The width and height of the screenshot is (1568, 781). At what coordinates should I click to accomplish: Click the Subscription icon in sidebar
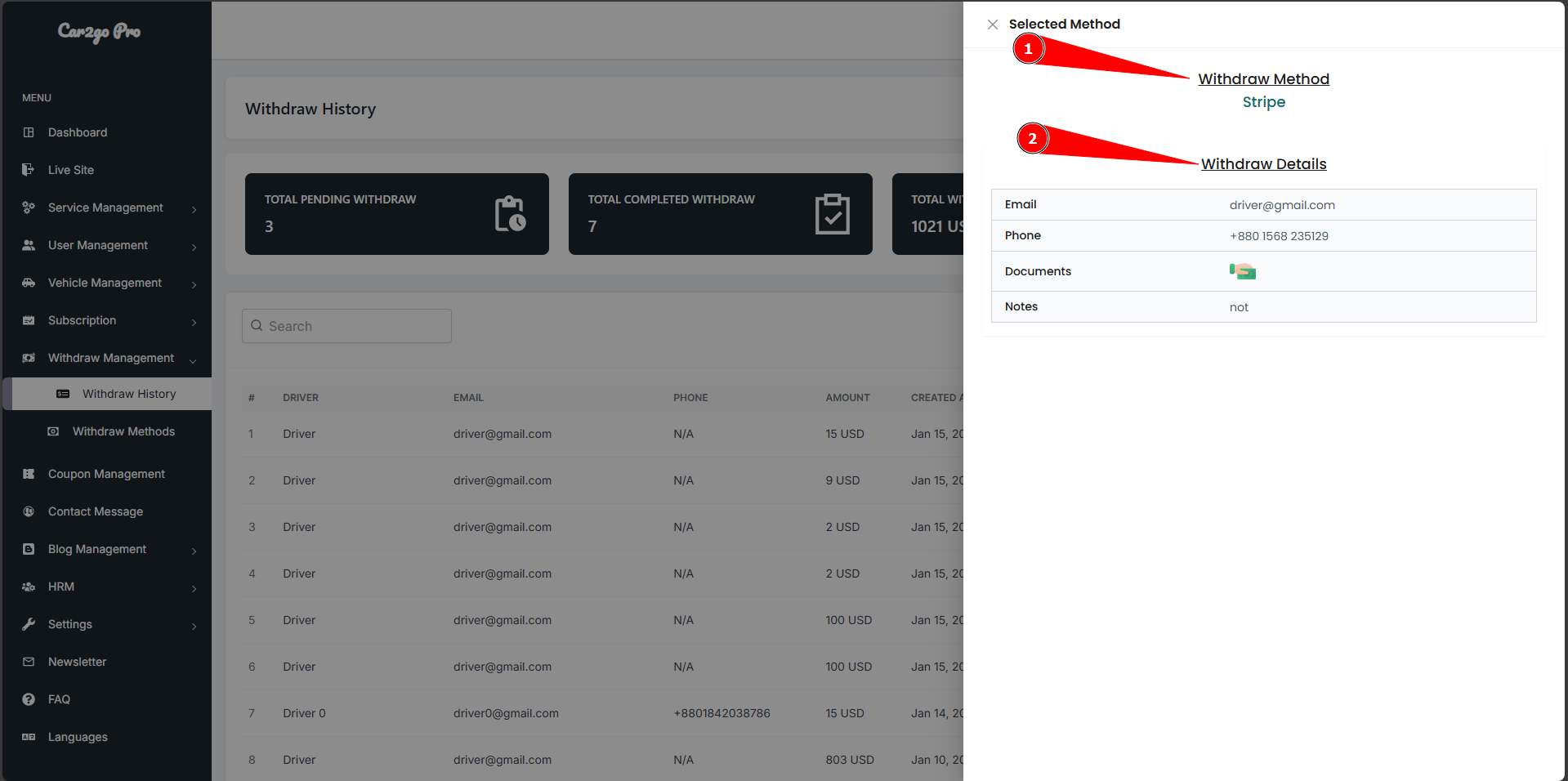click(29, 320)
